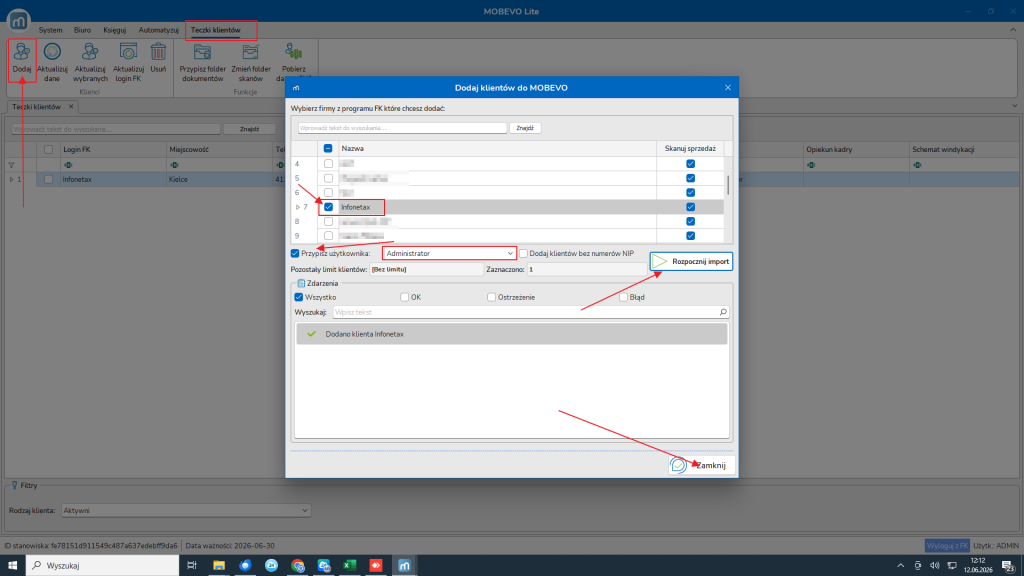The image size is (1024, 576).
Task: Open File Explorer from the taskbar
Action: pyautogui.click(x=219, y=566)
